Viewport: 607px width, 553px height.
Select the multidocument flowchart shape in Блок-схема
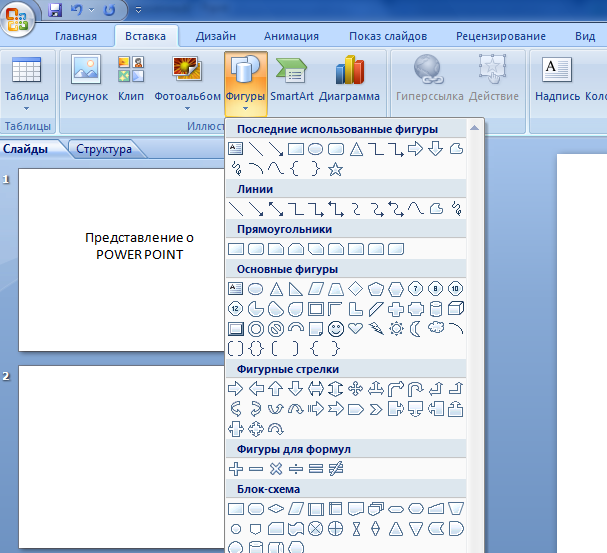click(x=376, y=509)
